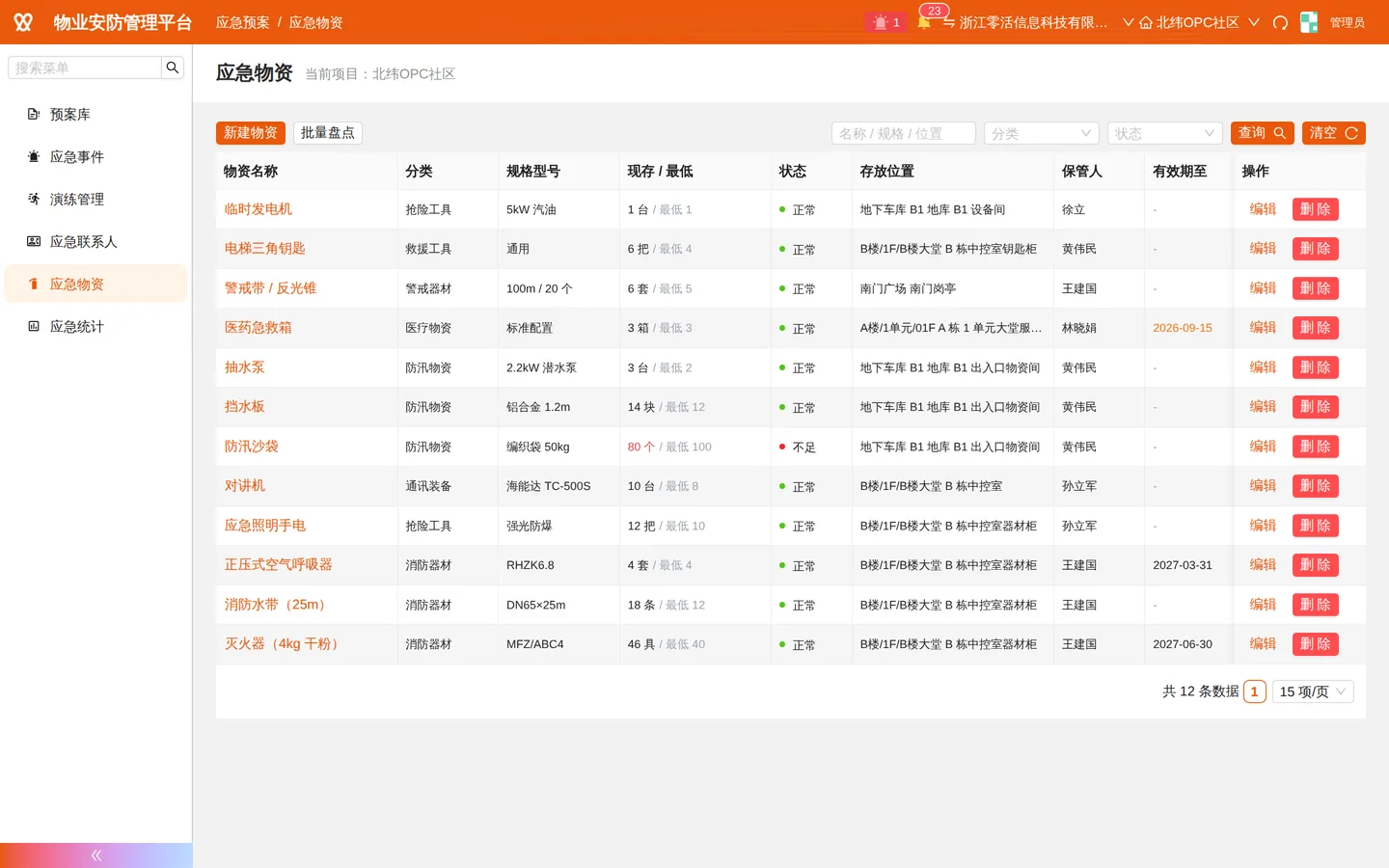Expand the 北纬OPC社区 project dropdown

click(x=1254, y=22)
